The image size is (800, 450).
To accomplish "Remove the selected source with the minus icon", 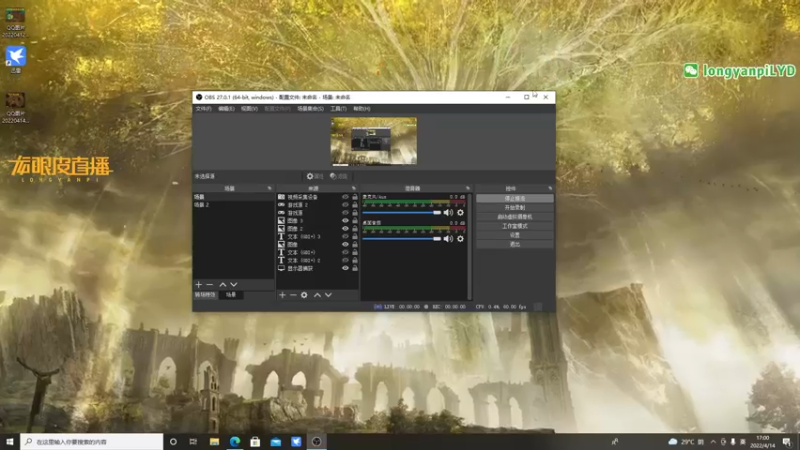I will pyautogui.click(x=293, y=295).
